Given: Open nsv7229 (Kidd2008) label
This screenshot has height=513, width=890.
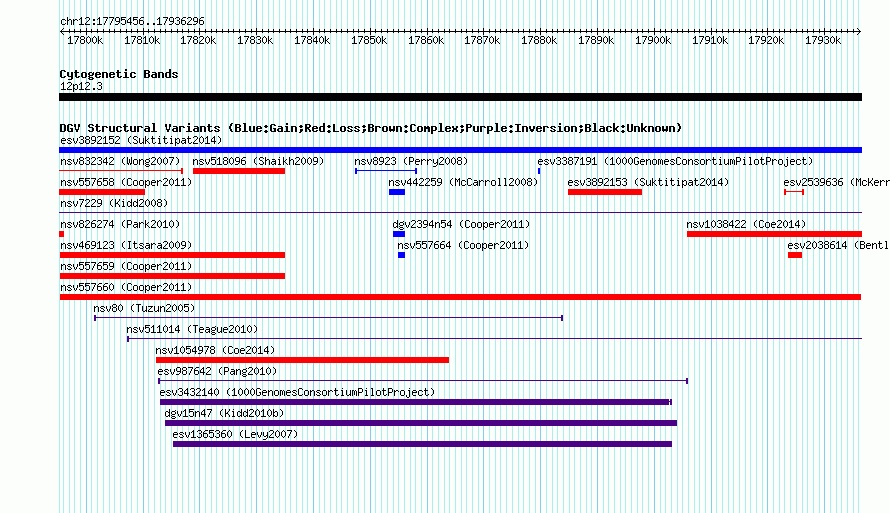Looking at the screenshot, I should [x=114, y=203].
